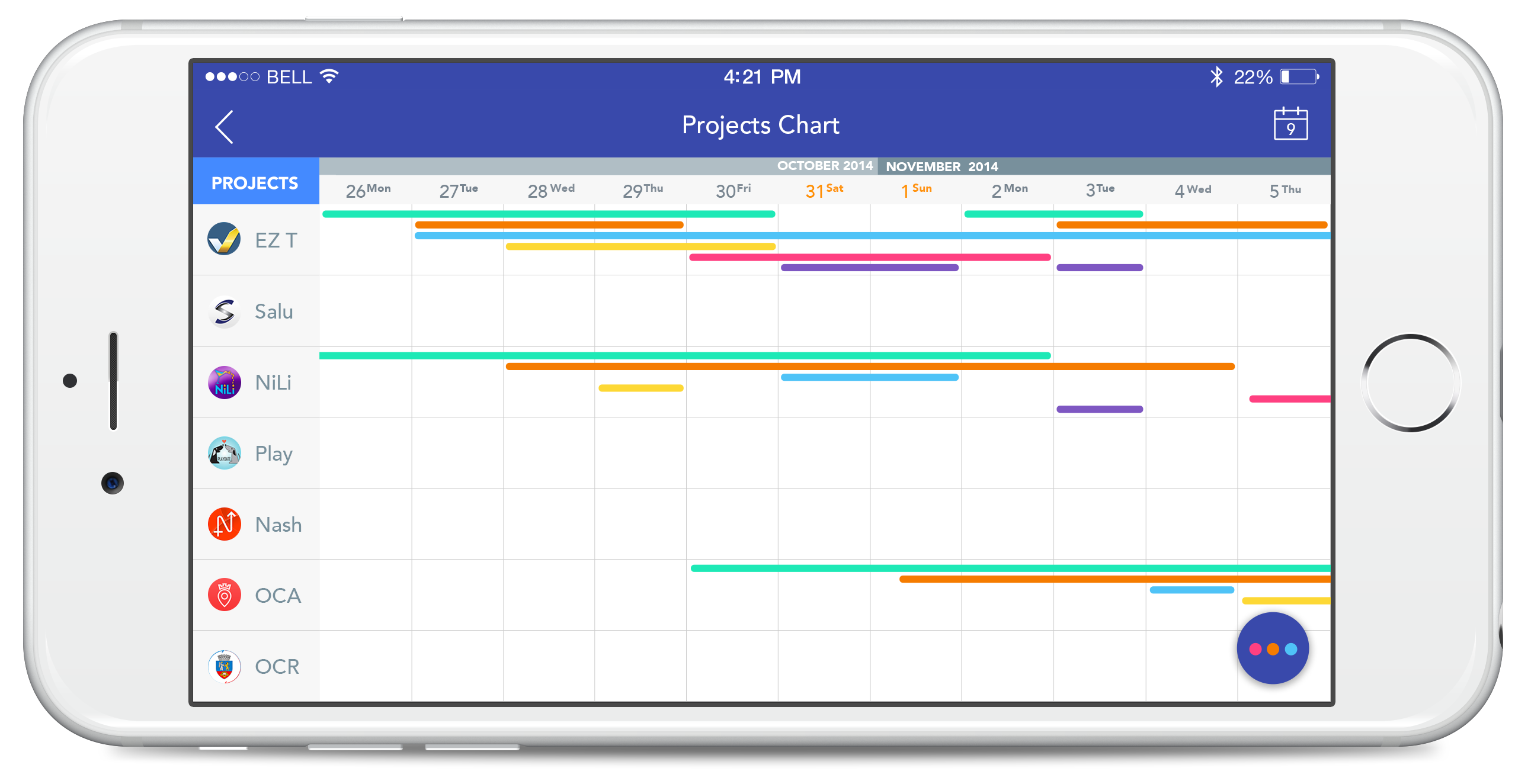1531x784 pixels.
Task: Select the PROJECTS column header
Action: click(255, 182)
